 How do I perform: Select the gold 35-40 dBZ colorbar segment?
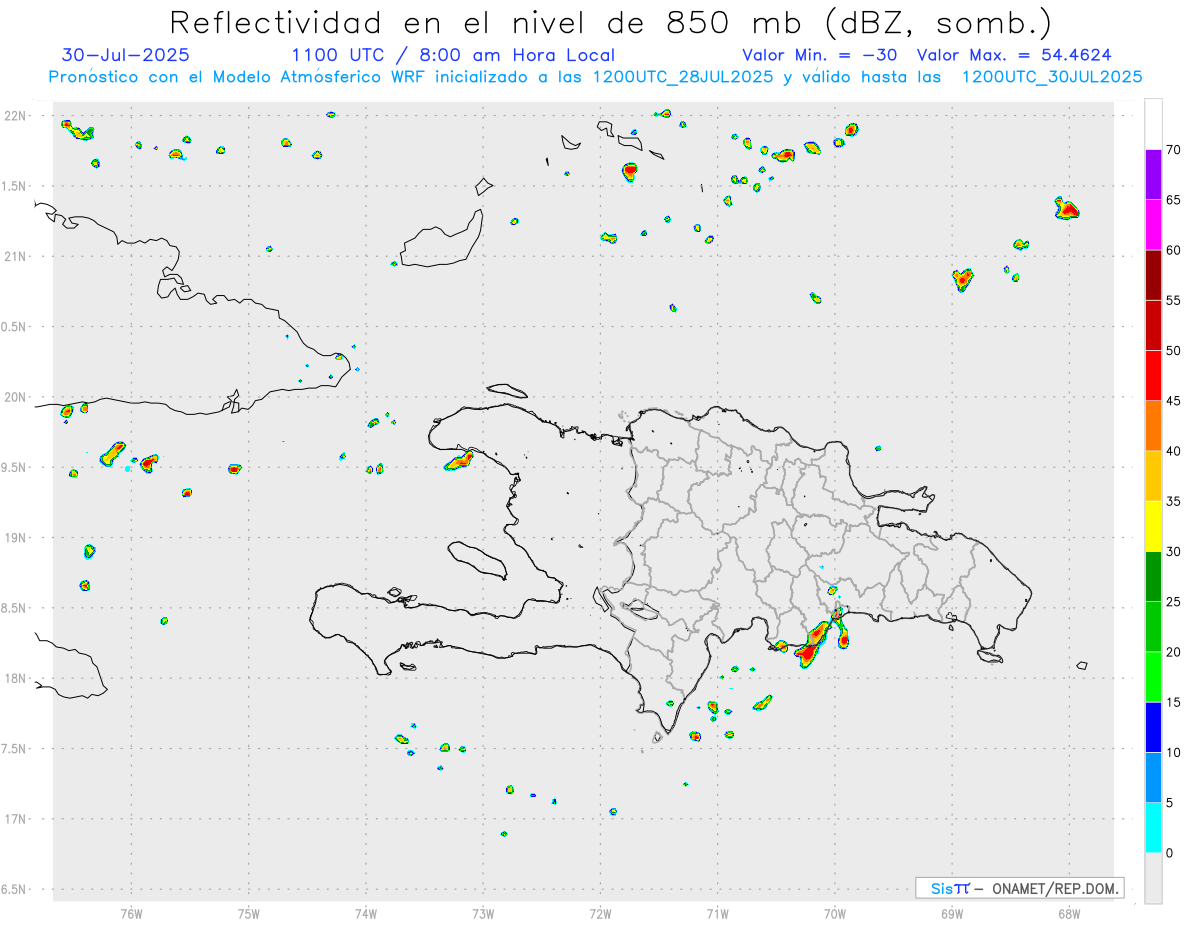[x=1153, y=476]
